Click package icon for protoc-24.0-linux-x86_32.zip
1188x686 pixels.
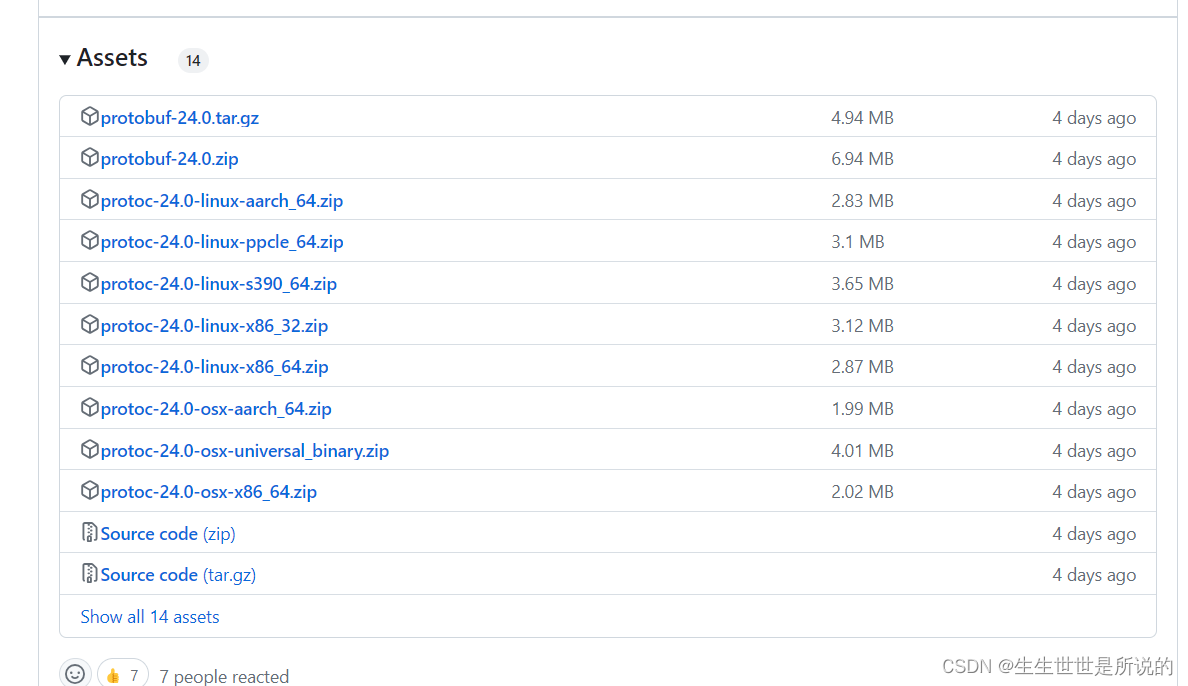point(89,324)
